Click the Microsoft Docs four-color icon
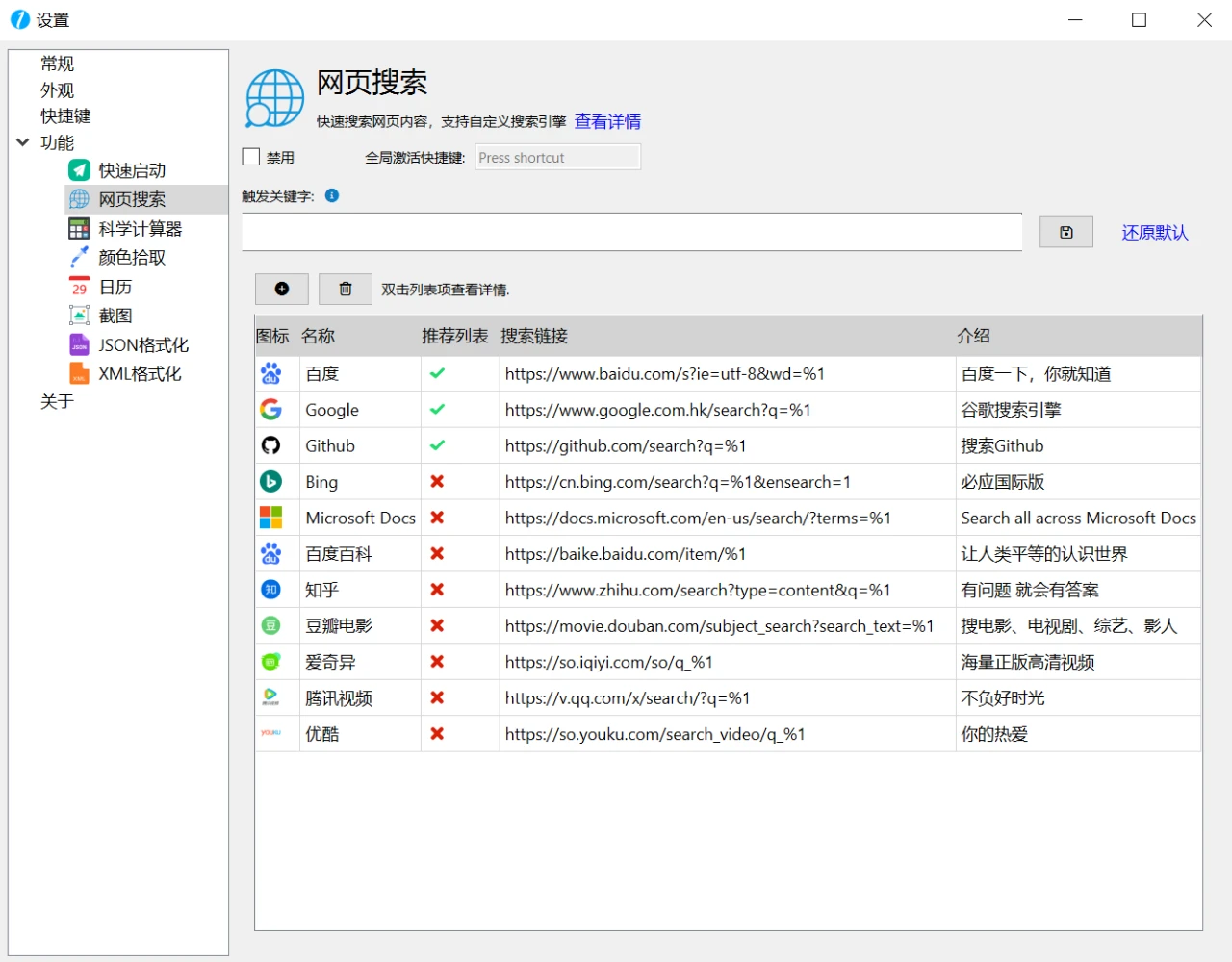The width and height of the screenshot is (1232, 962). coord(270,518)
